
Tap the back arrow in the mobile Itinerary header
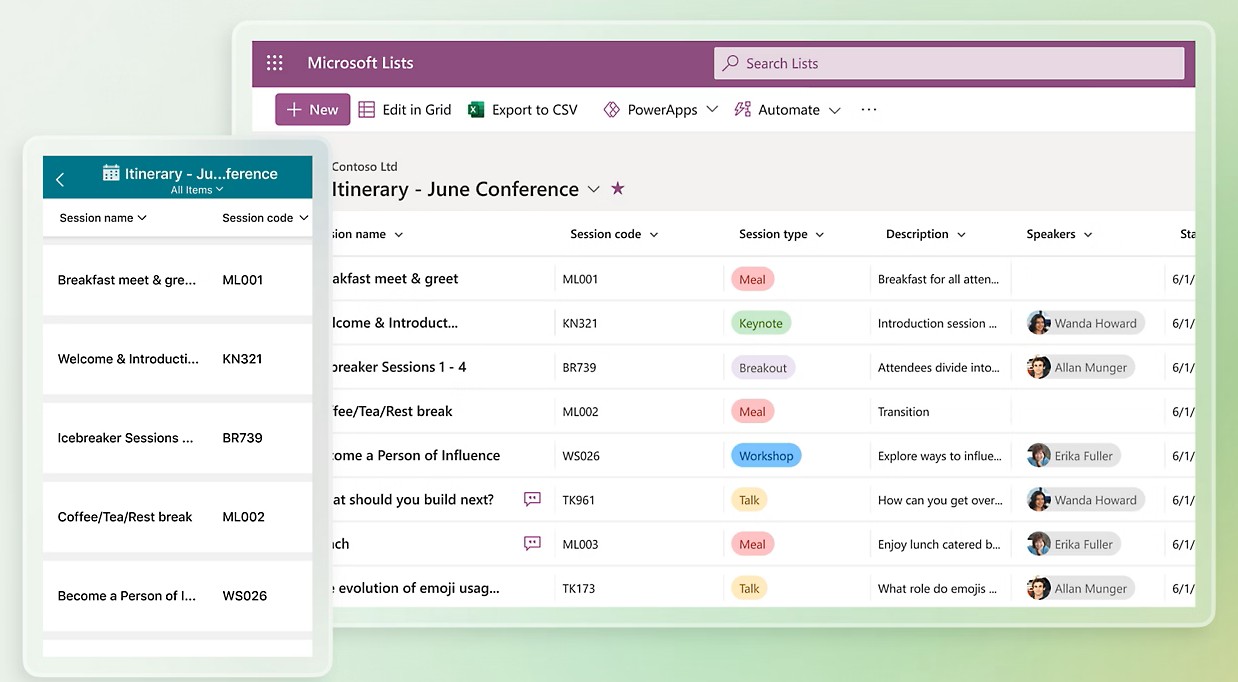tap(60, 179)
